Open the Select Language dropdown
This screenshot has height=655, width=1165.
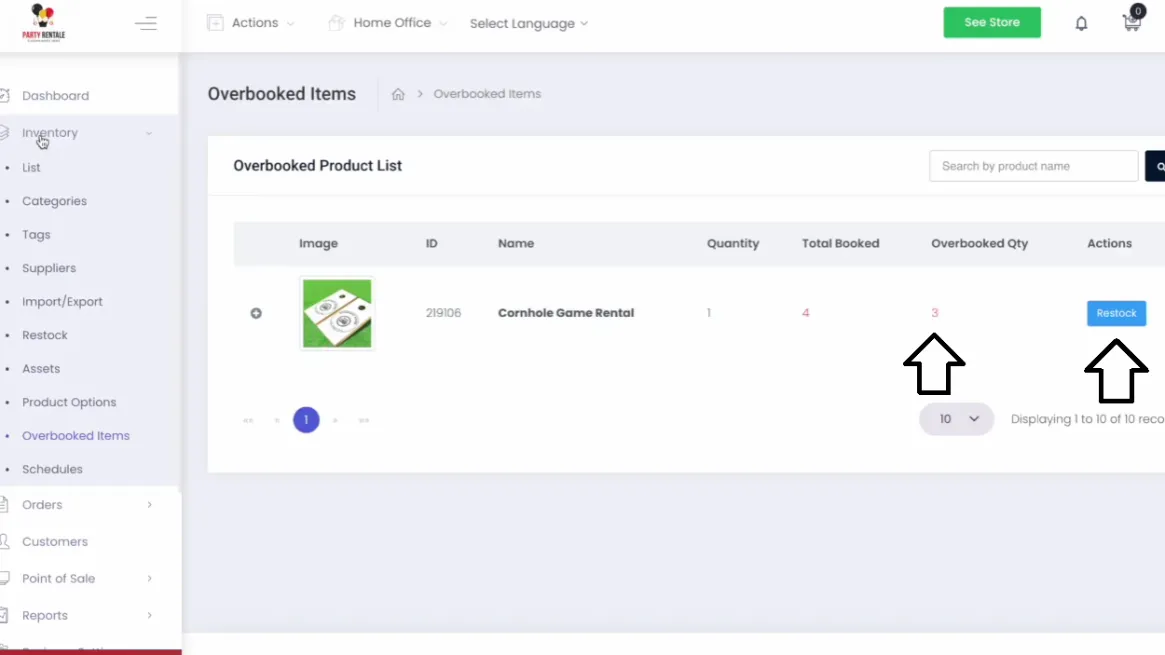pos(528,23)
